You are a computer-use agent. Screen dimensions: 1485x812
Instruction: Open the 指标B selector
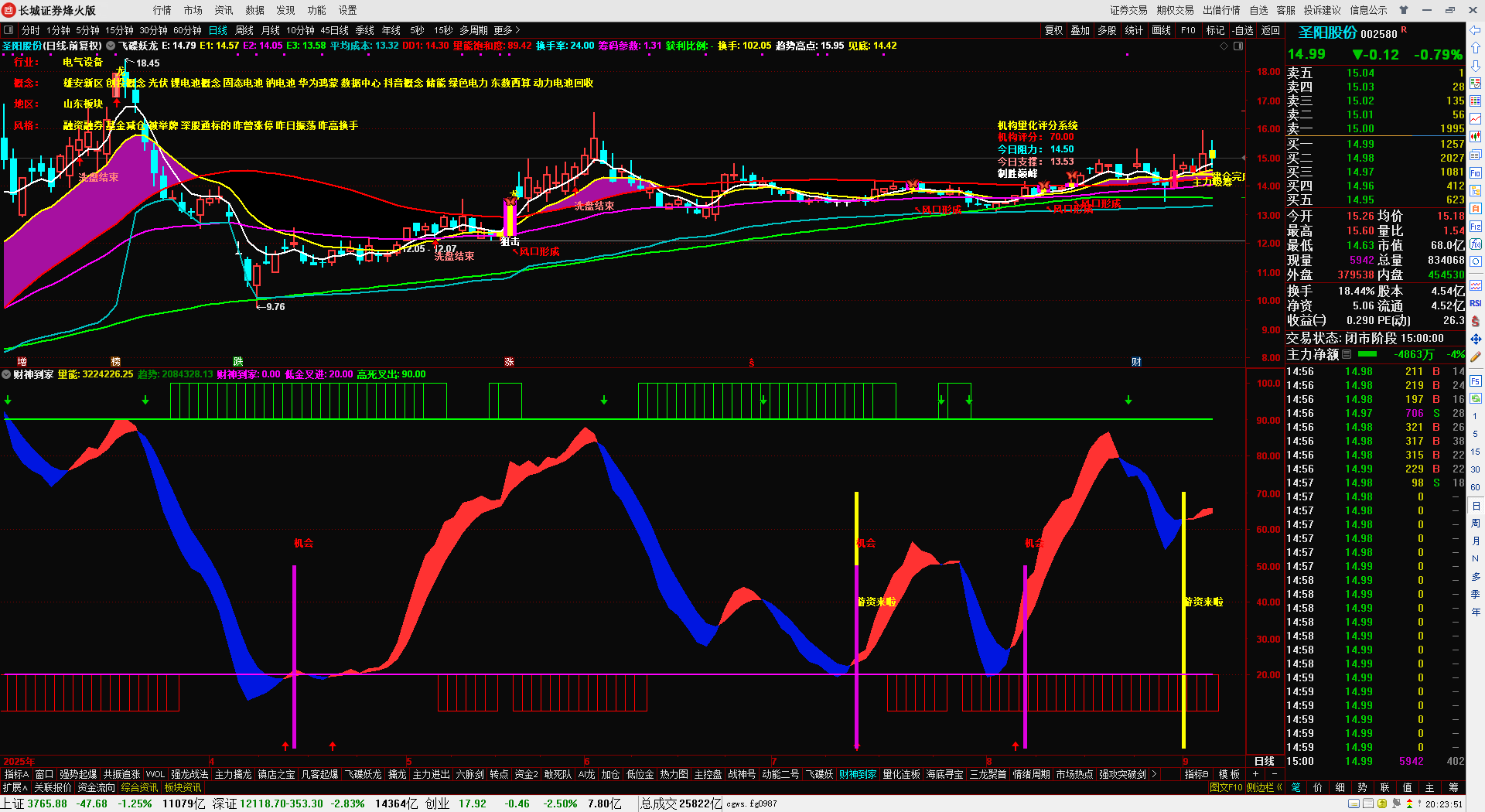coord(1197,774)
